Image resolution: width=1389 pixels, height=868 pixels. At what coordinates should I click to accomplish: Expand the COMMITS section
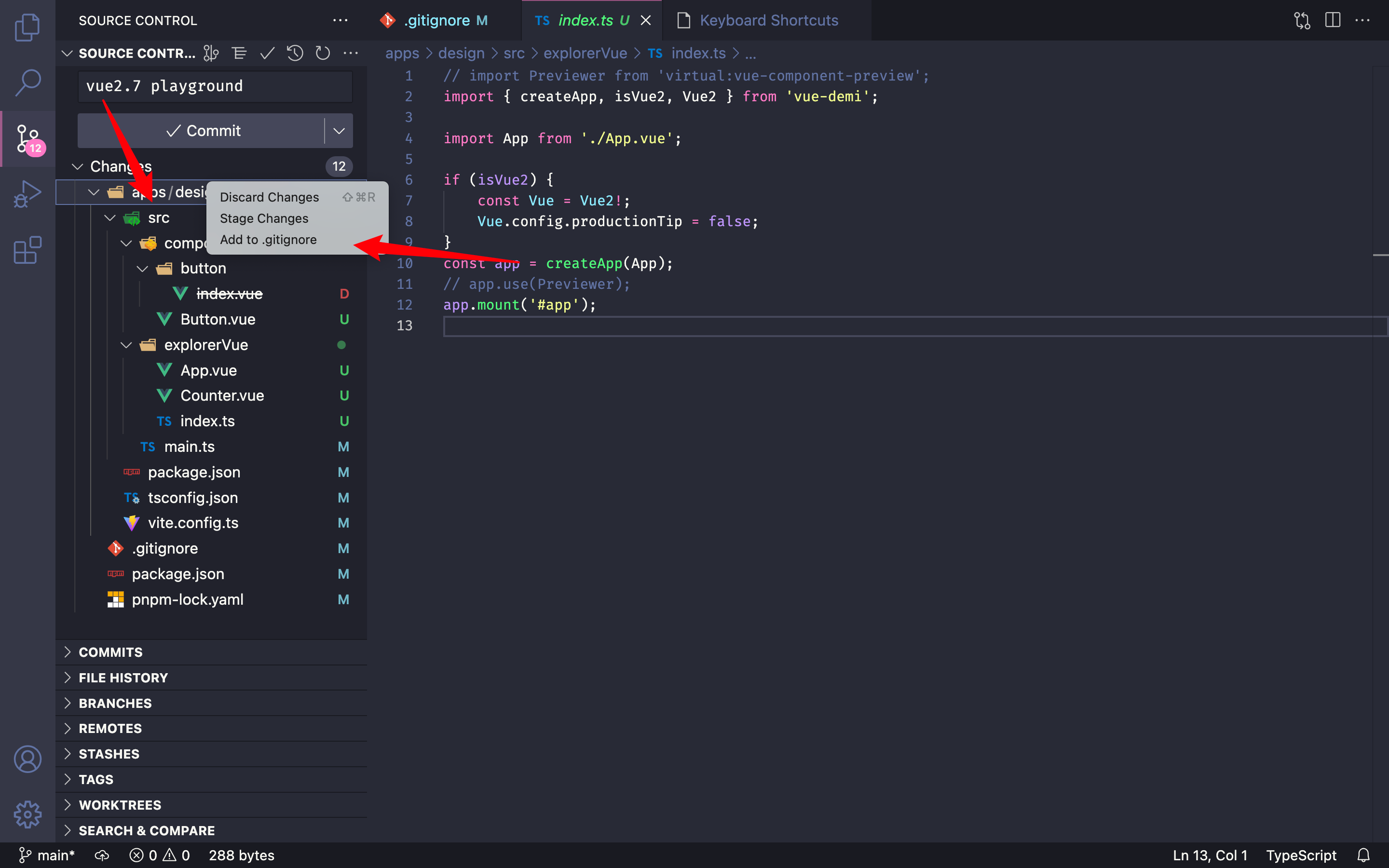tap(111, 652)
